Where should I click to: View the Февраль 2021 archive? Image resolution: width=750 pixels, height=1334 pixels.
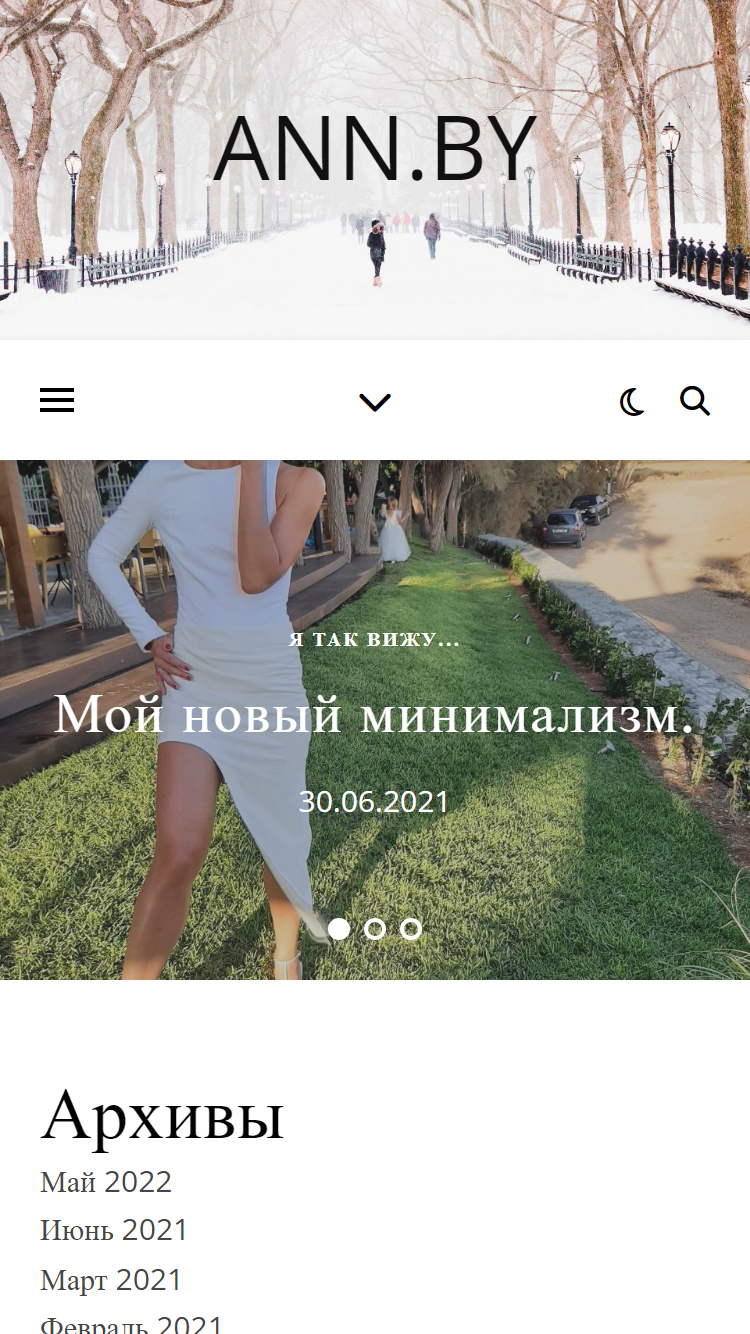[131, 1325]
